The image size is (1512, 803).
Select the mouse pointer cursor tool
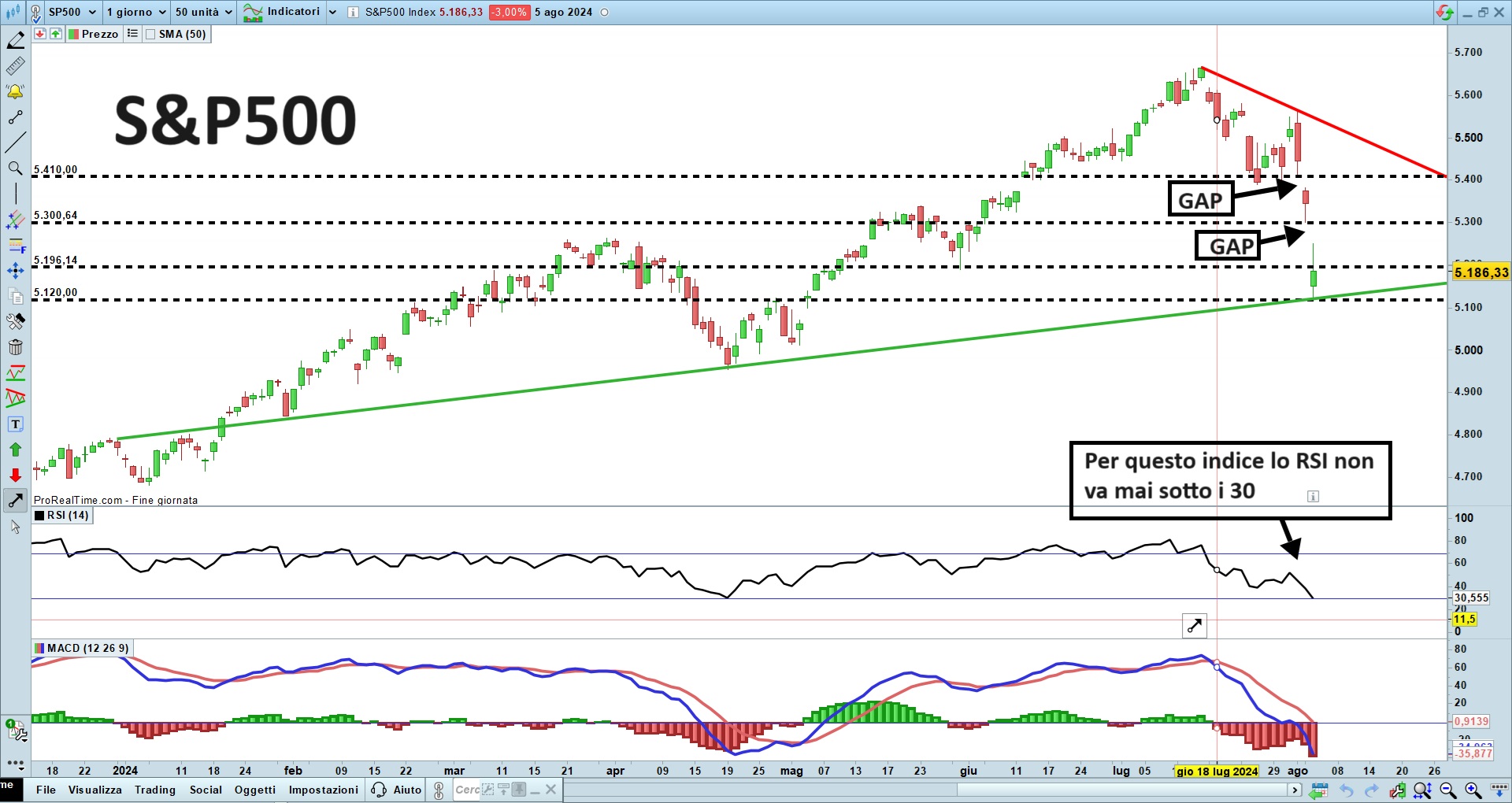16,527
